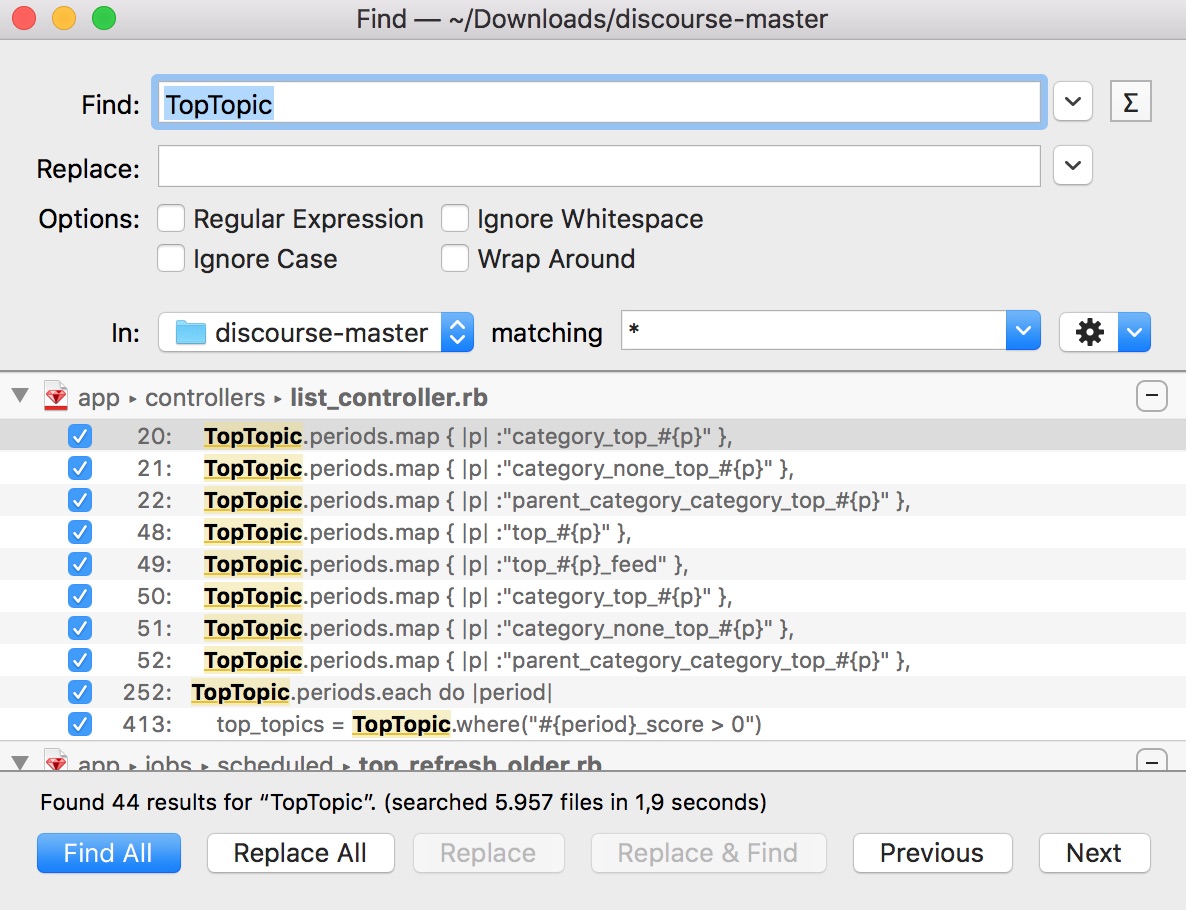Click the Ruby icon of top_refresh_older.rb

point(55,764)
